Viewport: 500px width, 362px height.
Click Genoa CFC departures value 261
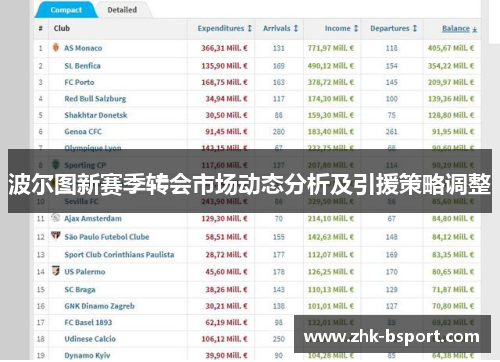click(392, 132)
